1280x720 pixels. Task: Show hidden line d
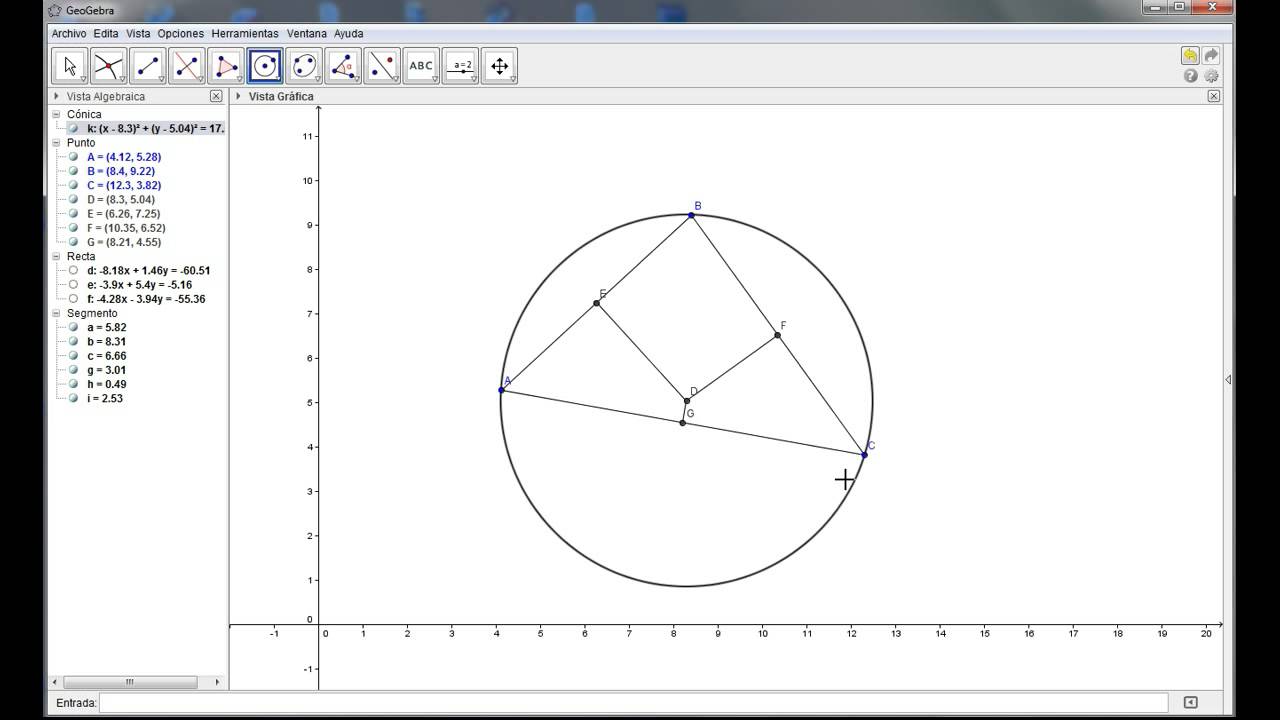[73, 270]
